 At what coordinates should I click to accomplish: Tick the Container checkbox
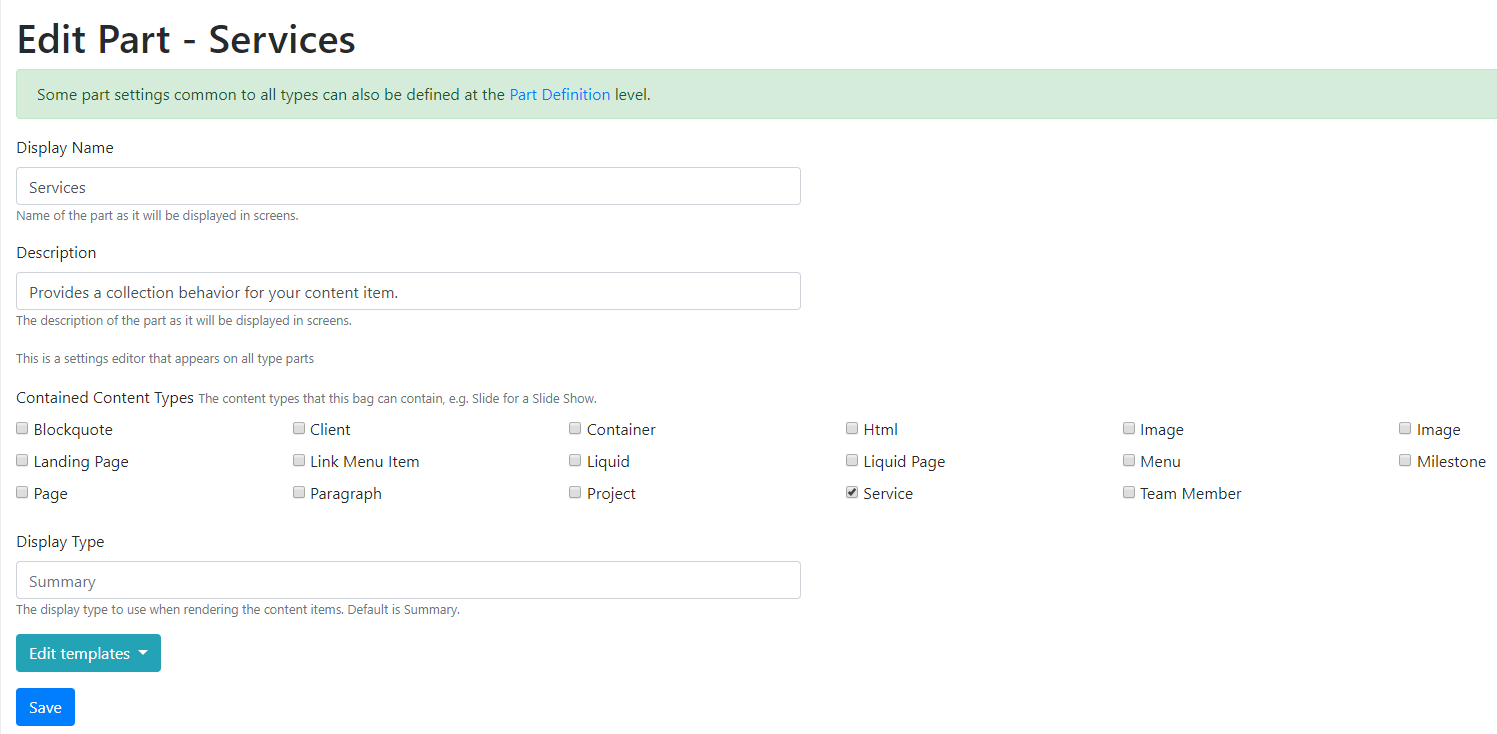point(575,428)
